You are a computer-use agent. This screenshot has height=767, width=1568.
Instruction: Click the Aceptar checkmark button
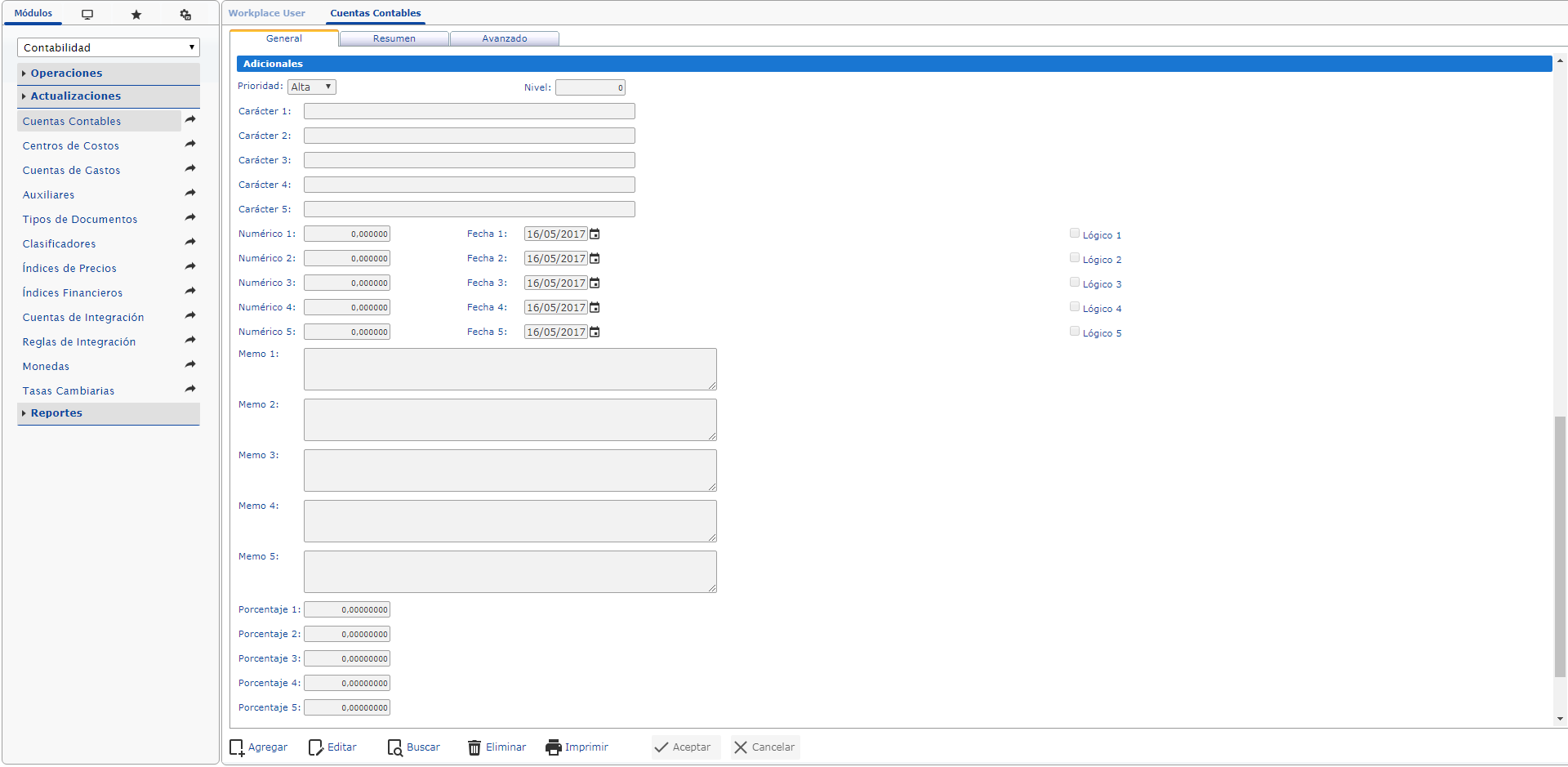coord(686,747)
